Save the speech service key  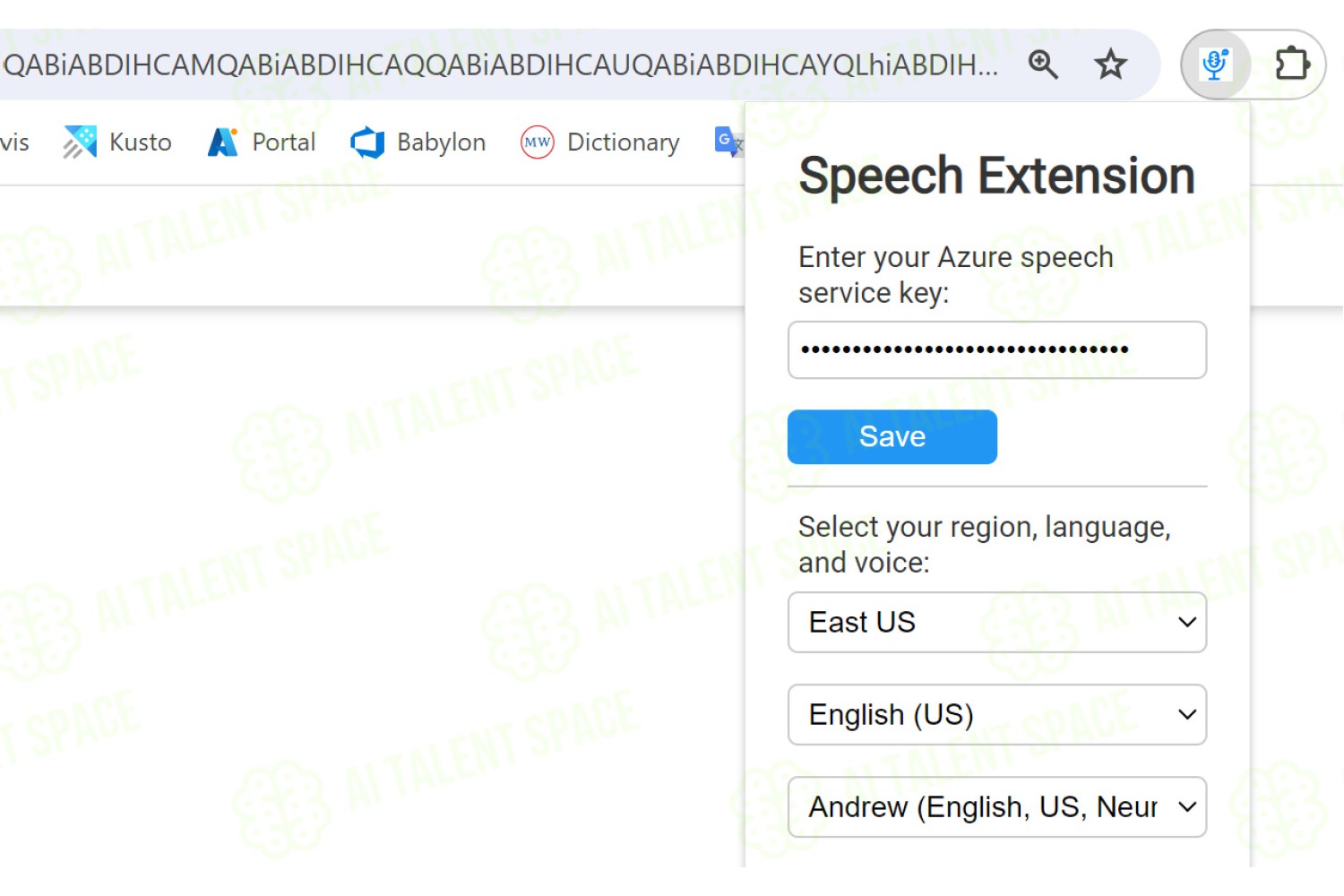click(892, 436)
